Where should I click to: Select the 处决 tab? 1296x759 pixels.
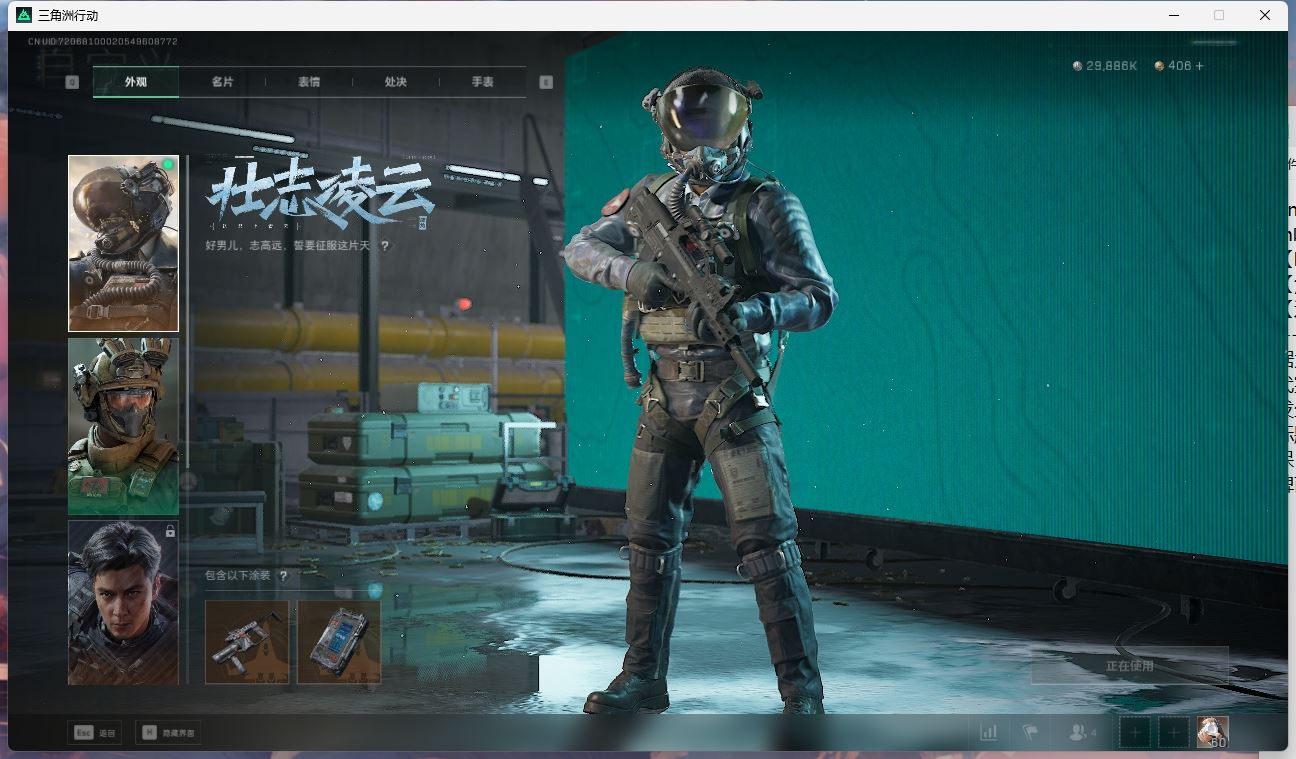(x=396, y=82)
